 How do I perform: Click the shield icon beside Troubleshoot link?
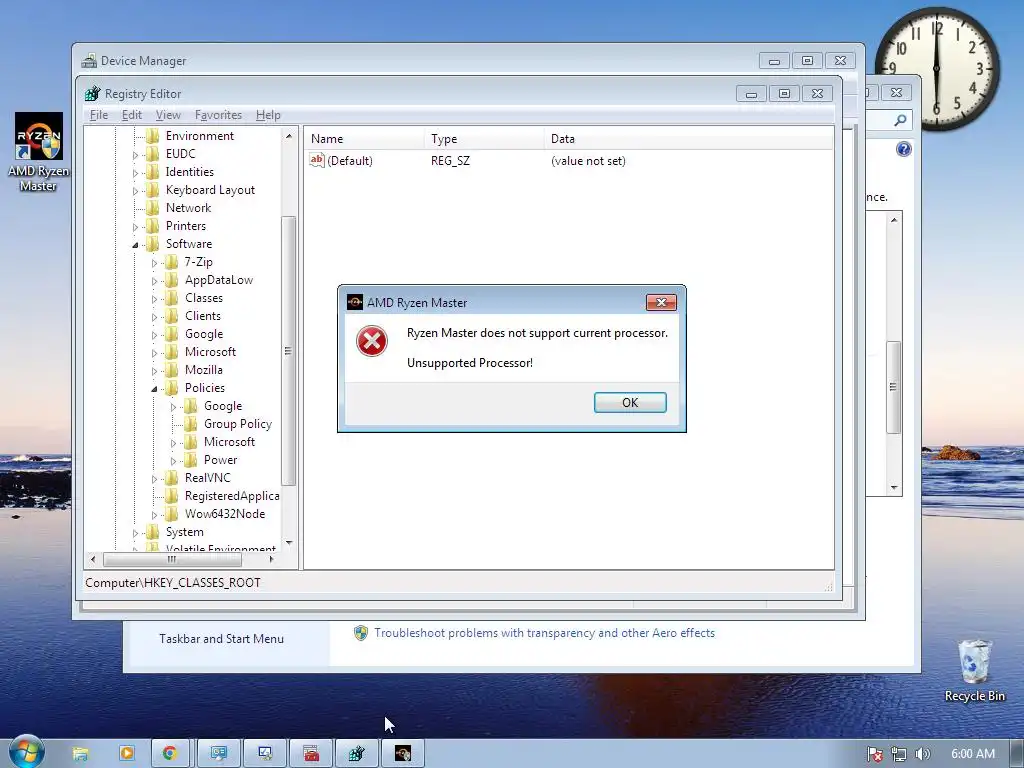pos(360,633)
